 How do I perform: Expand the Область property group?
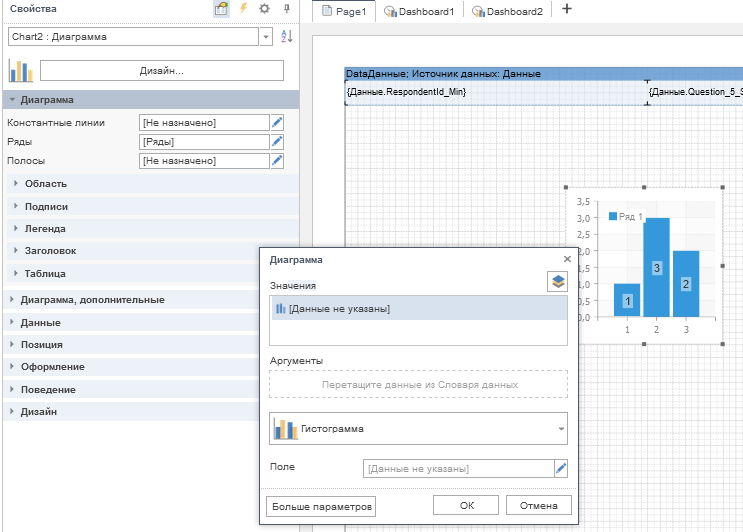[x=45, y=183]
